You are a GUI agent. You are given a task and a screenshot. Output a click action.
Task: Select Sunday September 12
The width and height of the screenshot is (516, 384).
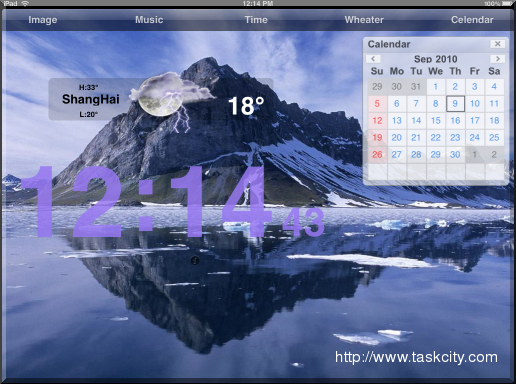(377, 121)
